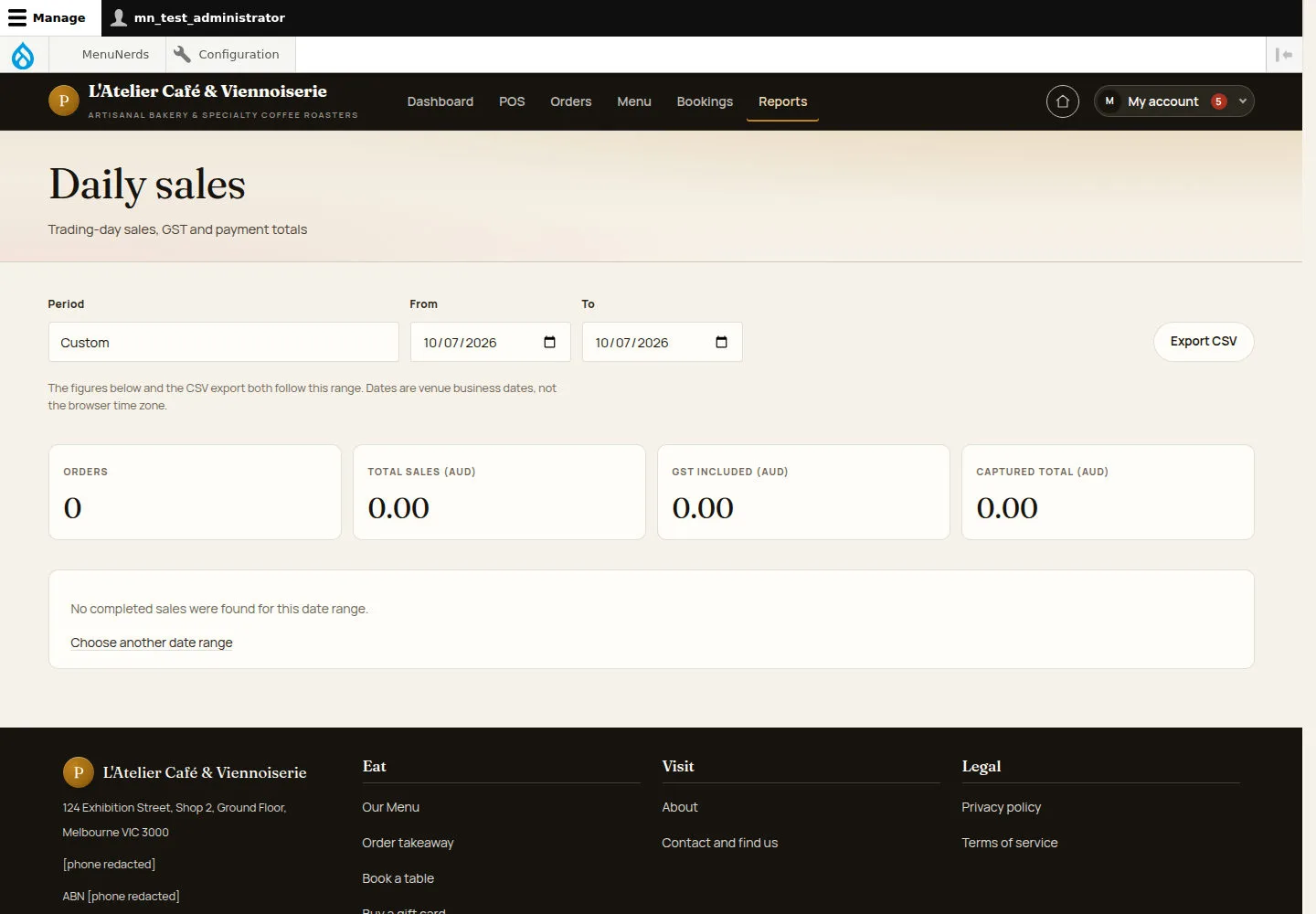
Task: Click the red 5 notifications badge
Action: (x=1218, y=101)
